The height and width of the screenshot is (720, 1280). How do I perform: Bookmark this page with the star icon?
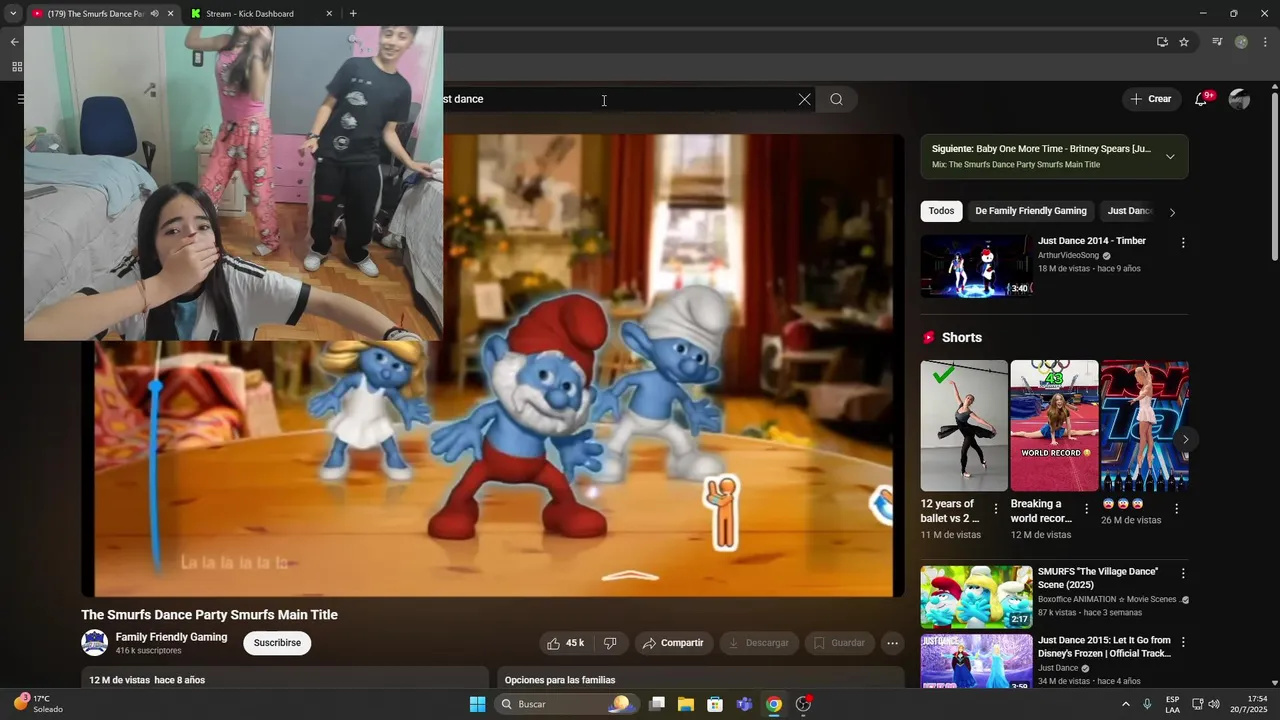(x=1184, y=42)
